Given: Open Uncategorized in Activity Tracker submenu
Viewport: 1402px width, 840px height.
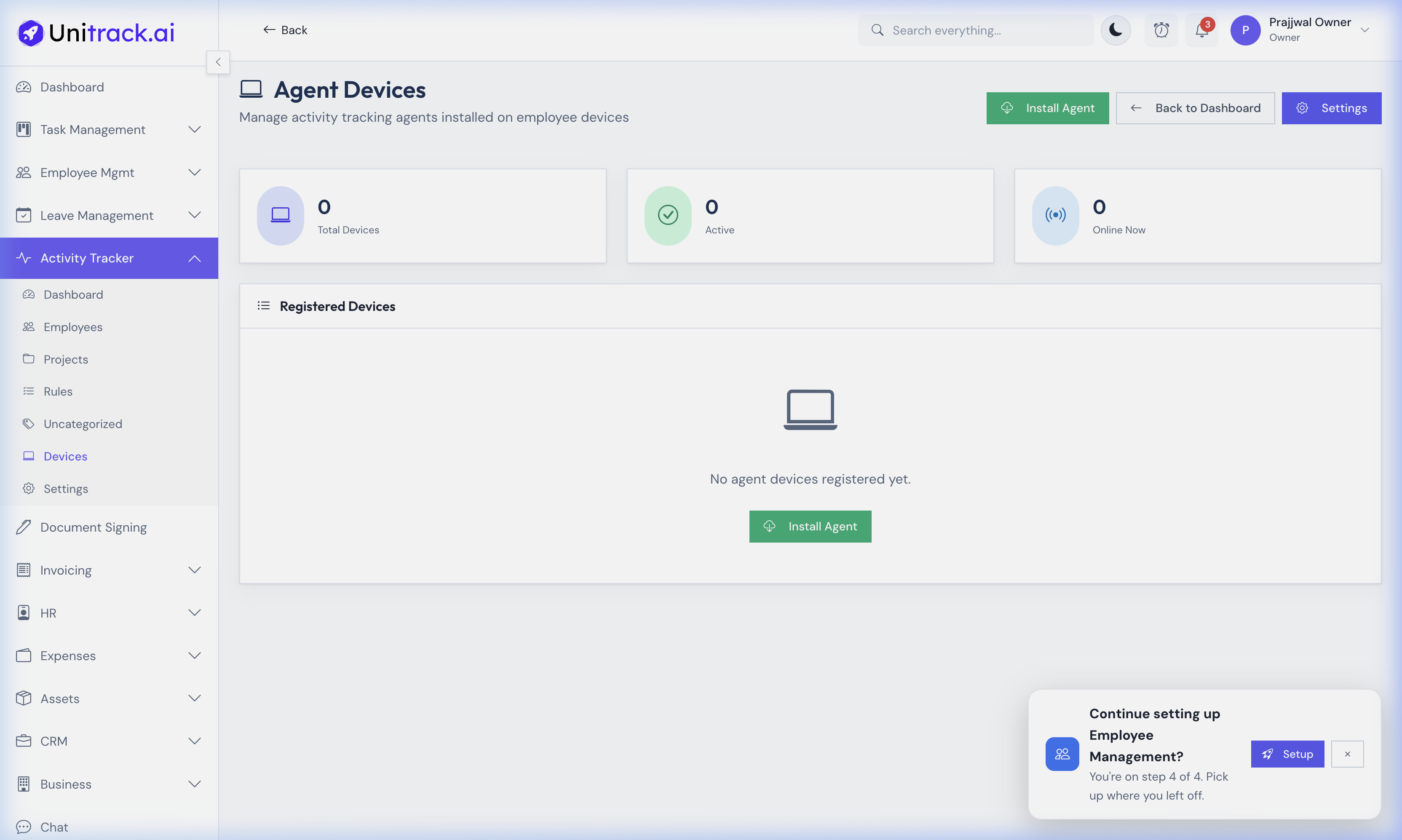Looking at the screenshot, I should coord(83,424).
